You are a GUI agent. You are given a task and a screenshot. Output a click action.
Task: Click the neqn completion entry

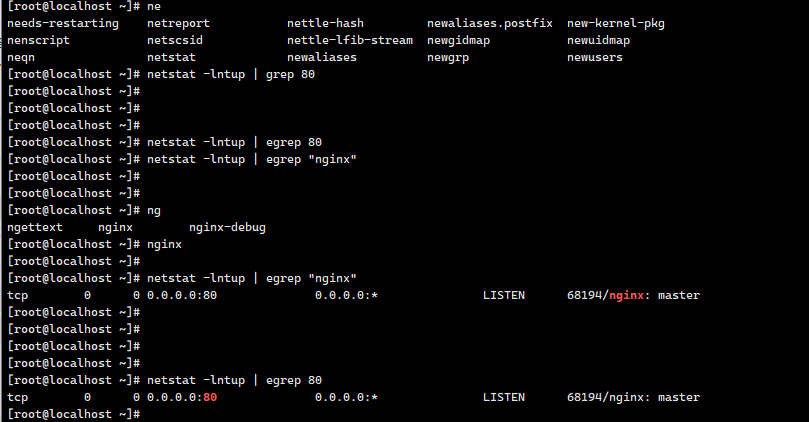[22, 57]
